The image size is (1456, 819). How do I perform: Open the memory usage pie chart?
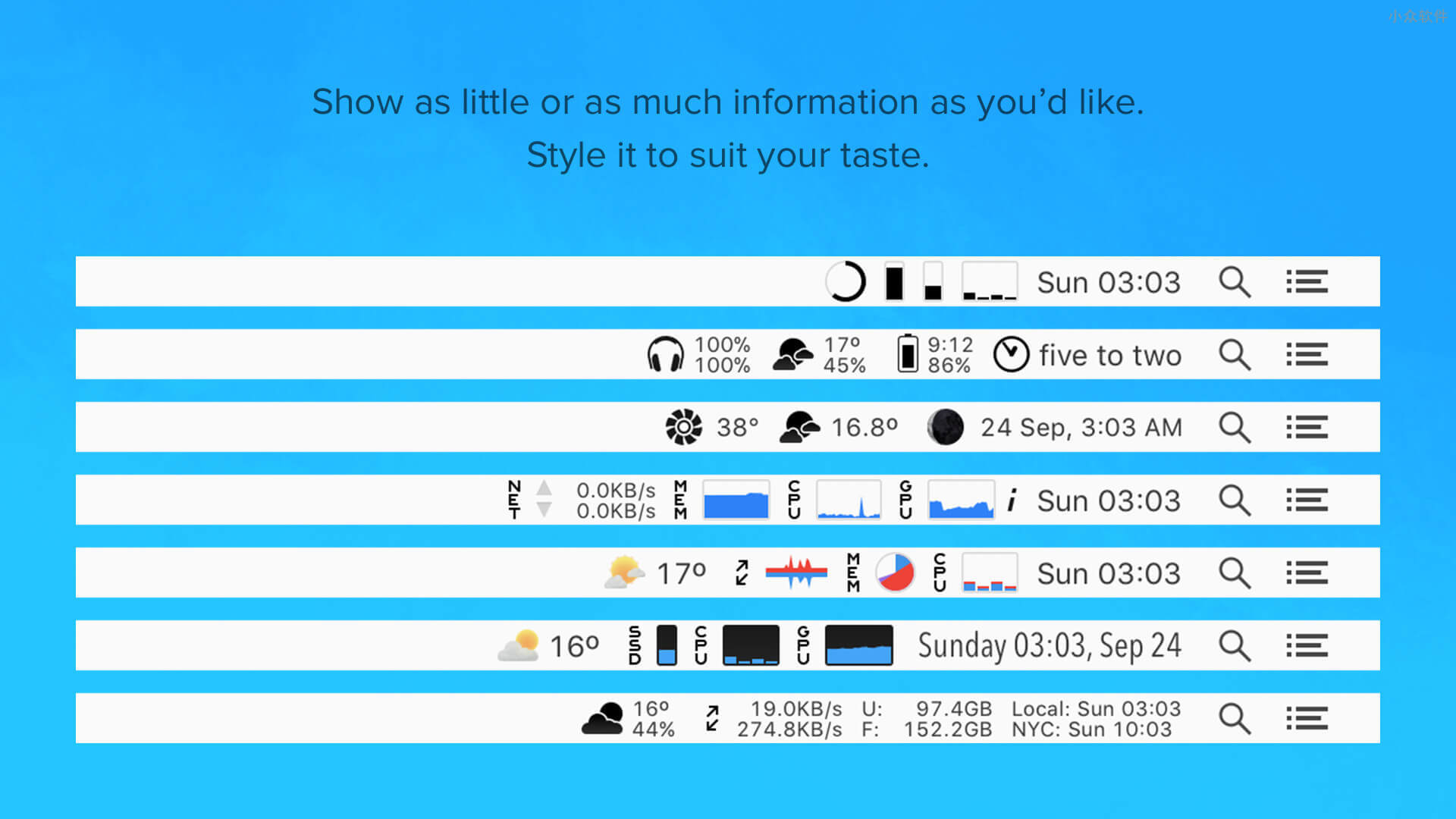click(x=893, y=573)
